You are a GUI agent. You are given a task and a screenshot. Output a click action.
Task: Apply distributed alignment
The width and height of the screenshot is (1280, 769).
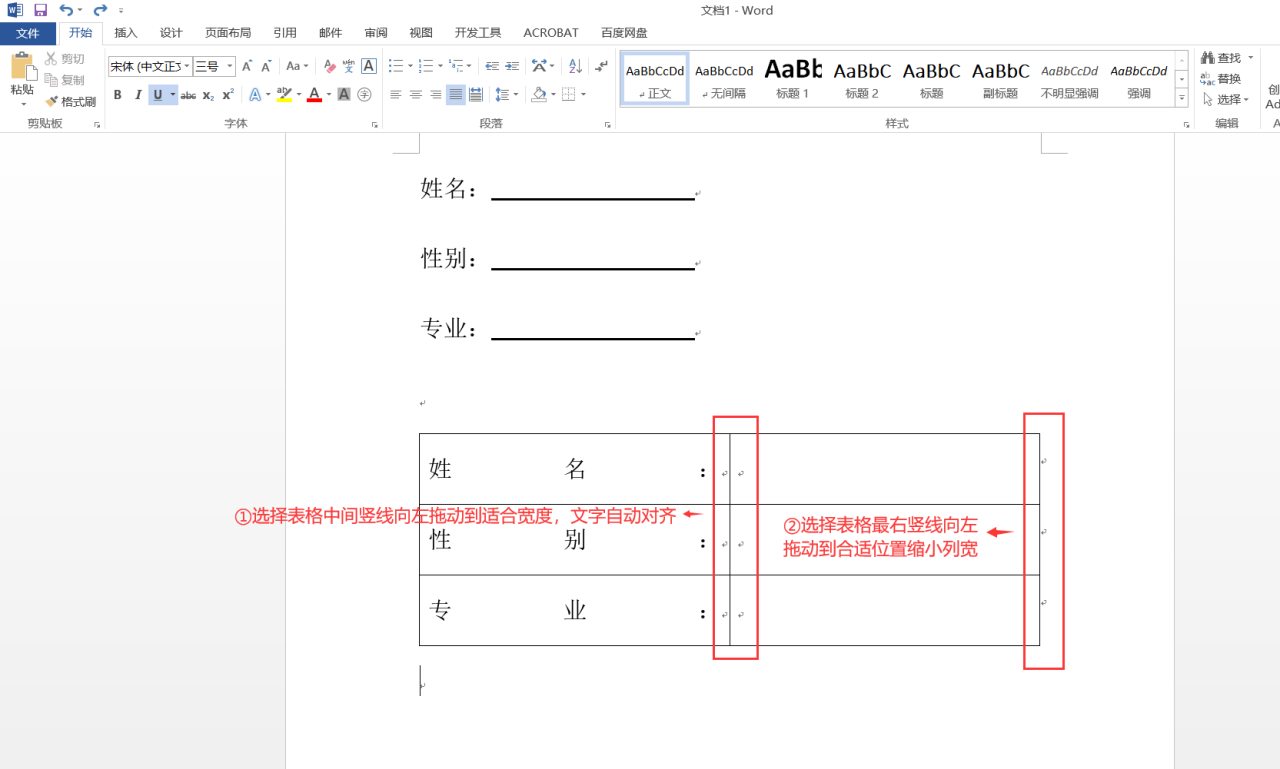(x=476, y=95)
